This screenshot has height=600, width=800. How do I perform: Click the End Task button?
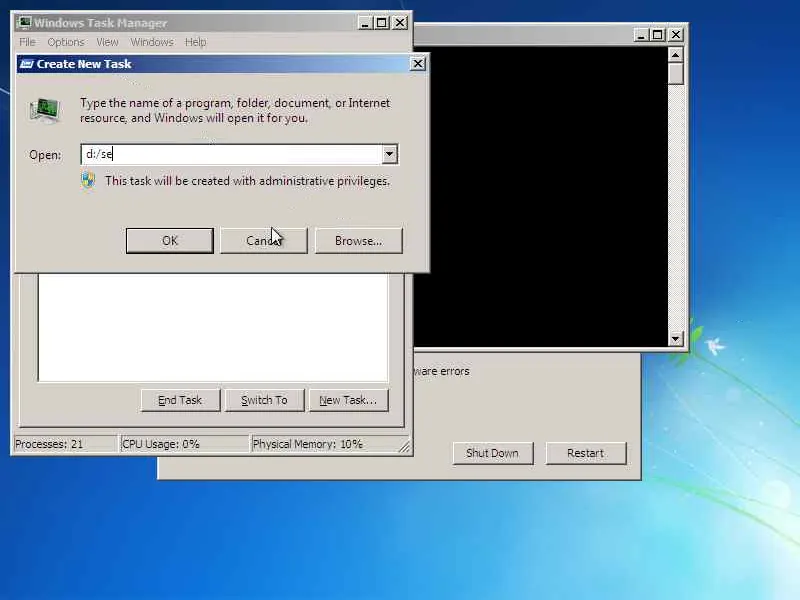(x=180, y=400)
